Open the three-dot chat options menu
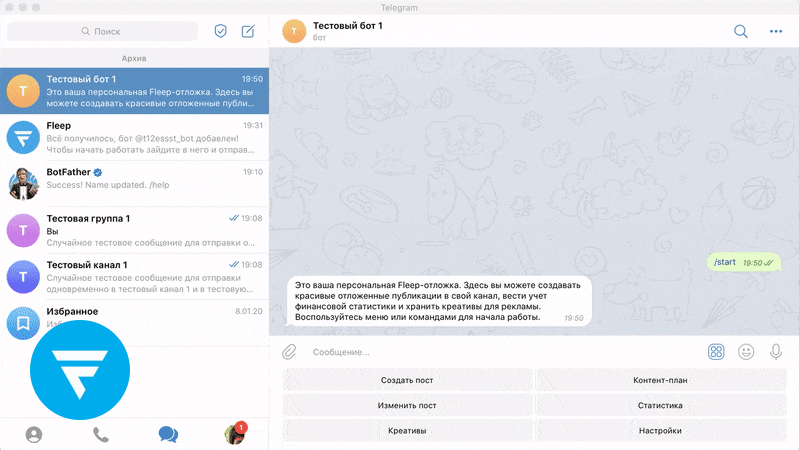The image size is (800, 450). point(776,31)
